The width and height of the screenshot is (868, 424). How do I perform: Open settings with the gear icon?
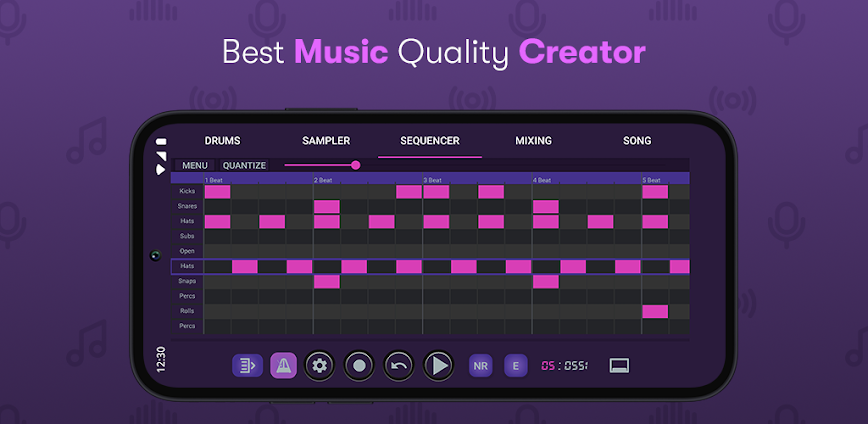click(x=319, y=366)
